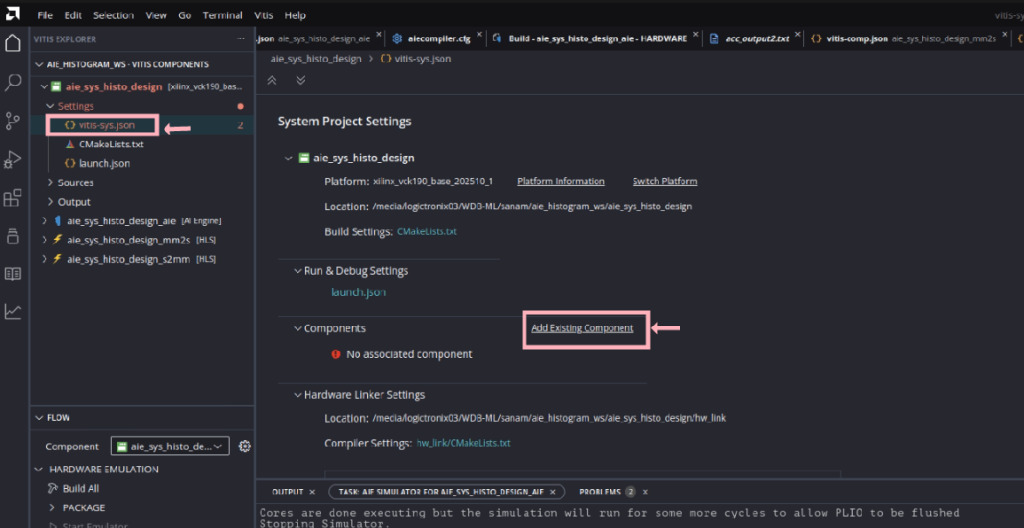Collapse the Settings folder in explorer
Image resolution: width=1024 pixels, height=528 pixels.
point(50,106)
